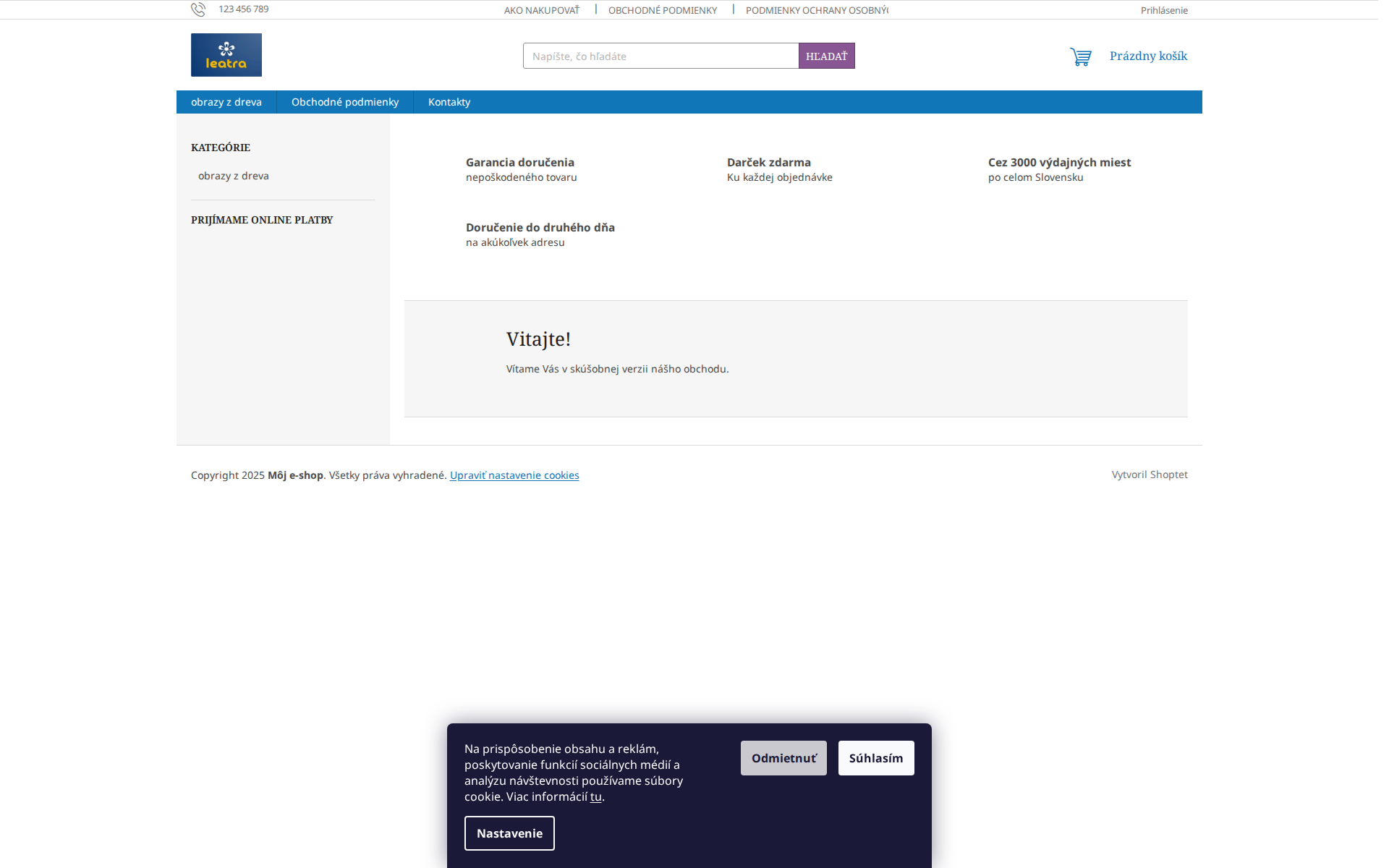Click the shopping cart icon
This screenshot has height=868, width=1389.
(1080, 56)
